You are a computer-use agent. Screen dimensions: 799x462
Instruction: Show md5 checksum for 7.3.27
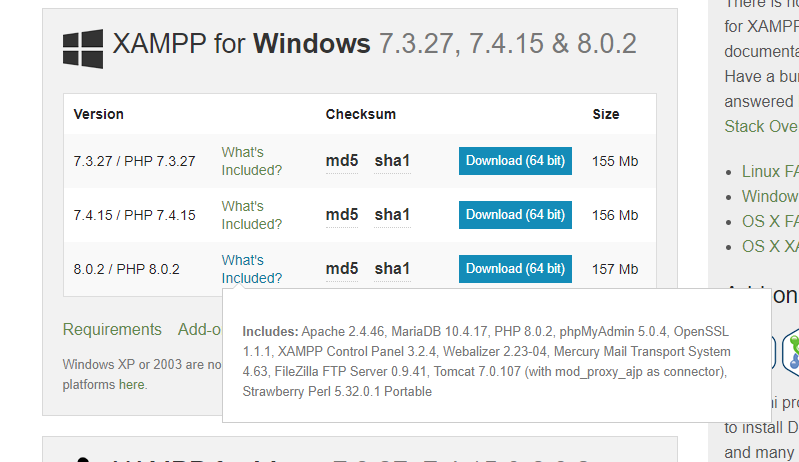342,161
